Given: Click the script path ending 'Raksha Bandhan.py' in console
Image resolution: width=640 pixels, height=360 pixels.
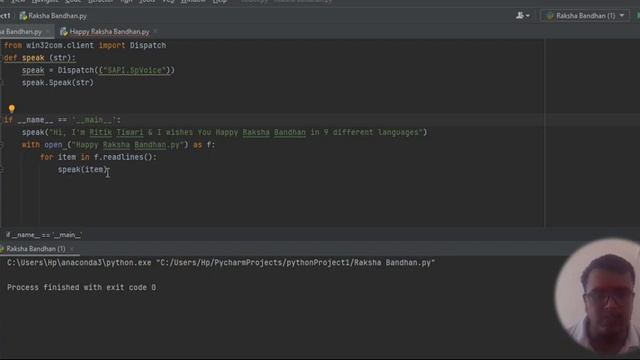Looking at the screenshot, I should tap(296, 262).
